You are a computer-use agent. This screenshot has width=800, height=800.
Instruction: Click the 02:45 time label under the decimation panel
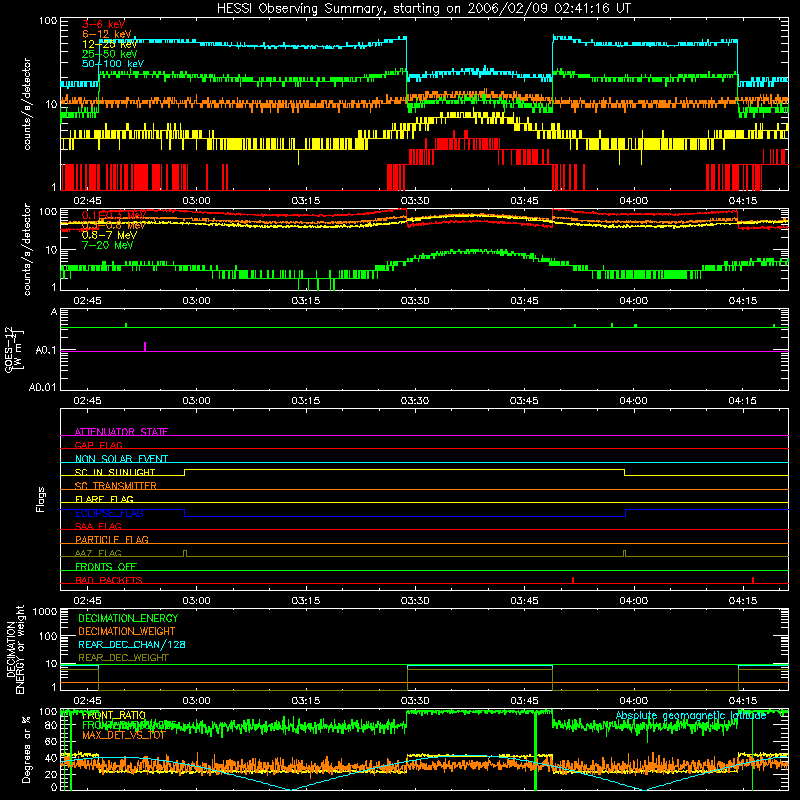click(87, 701)
